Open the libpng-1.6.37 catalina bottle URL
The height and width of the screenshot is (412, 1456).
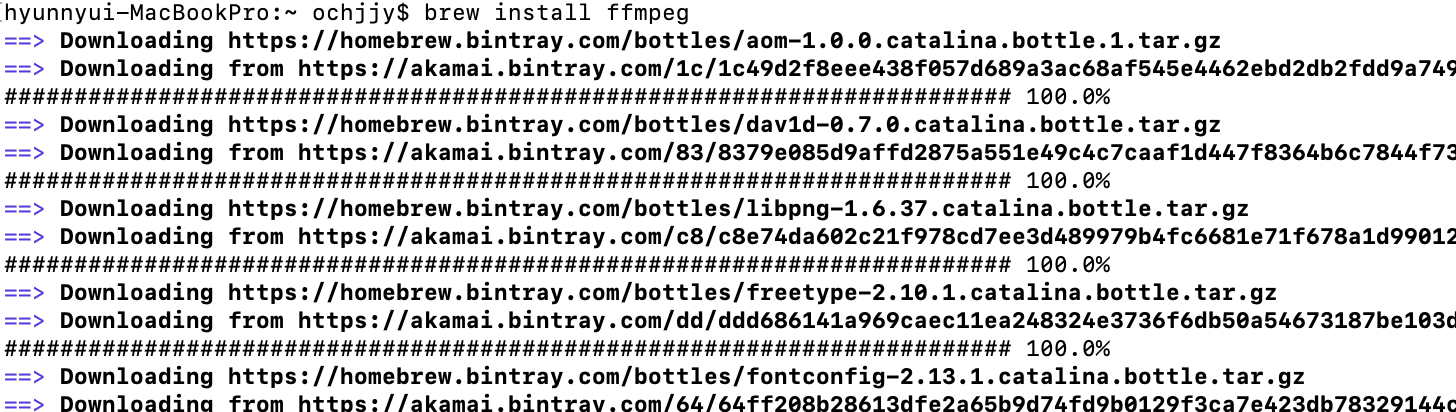(x=738, y=209)
